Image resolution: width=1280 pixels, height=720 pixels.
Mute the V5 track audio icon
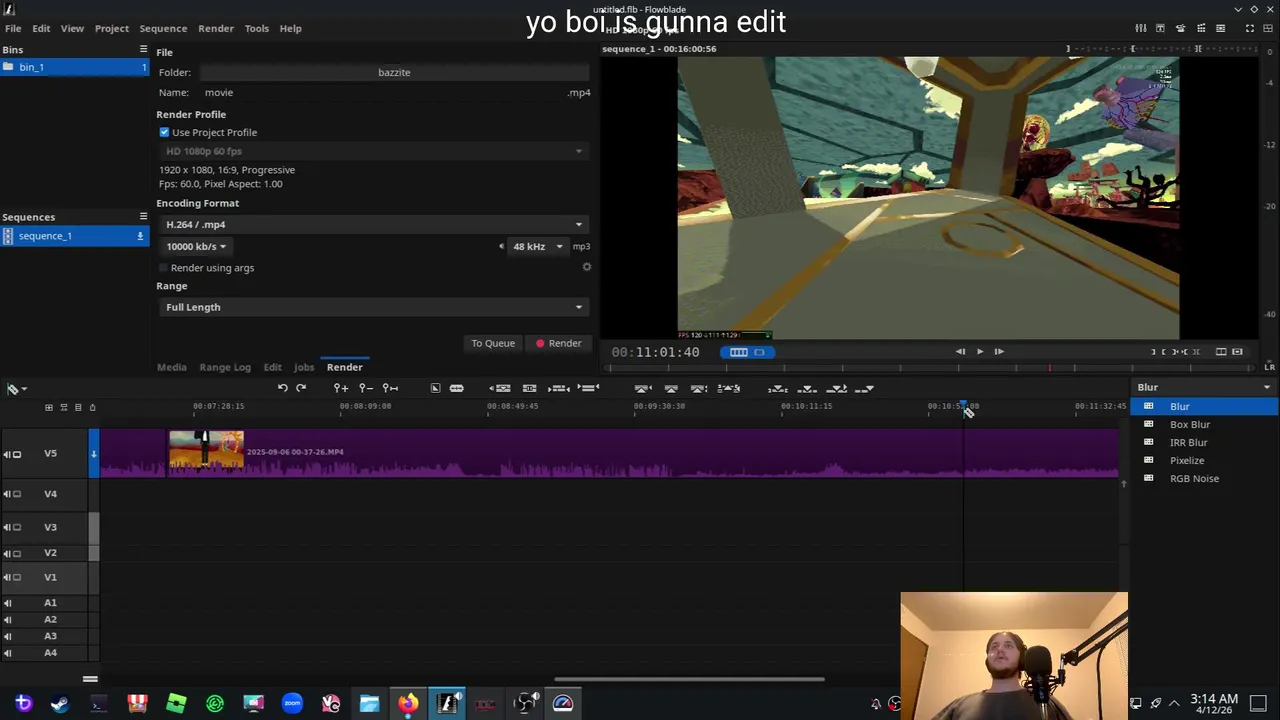click(x=7, y=454)
